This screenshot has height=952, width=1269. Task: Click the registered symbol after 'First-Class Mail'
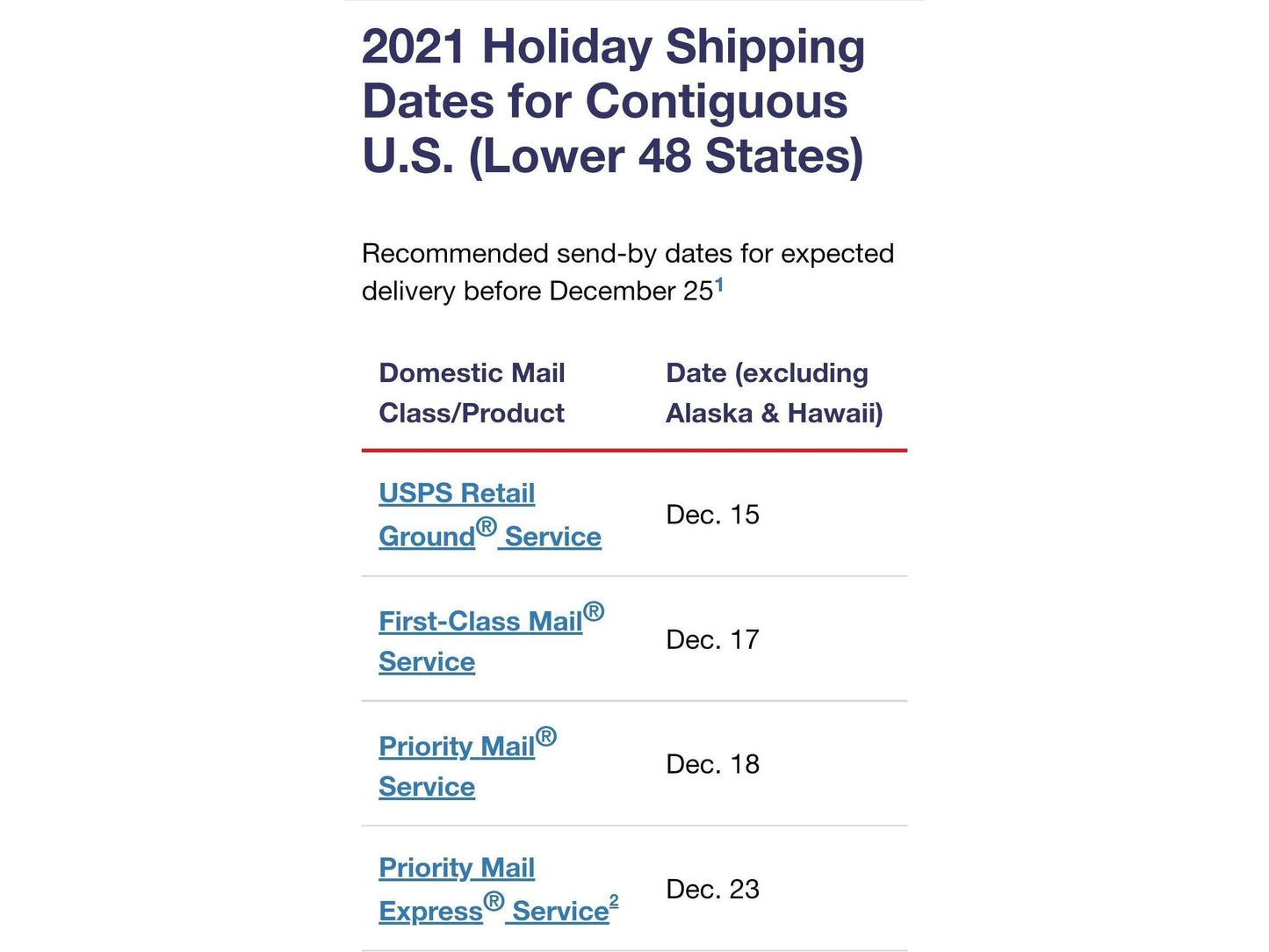pos(594,611)
